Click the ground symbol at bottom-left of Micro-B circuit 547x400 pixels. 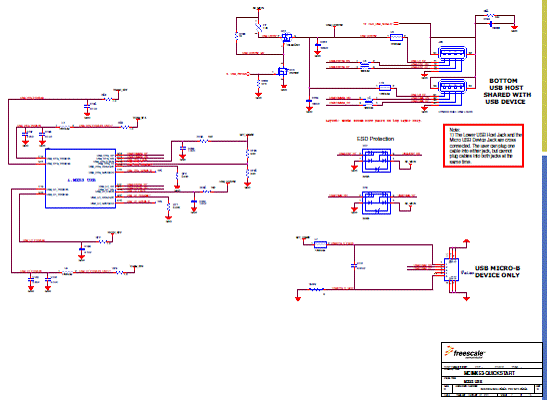pyautogui.click(x=298, y=298)
